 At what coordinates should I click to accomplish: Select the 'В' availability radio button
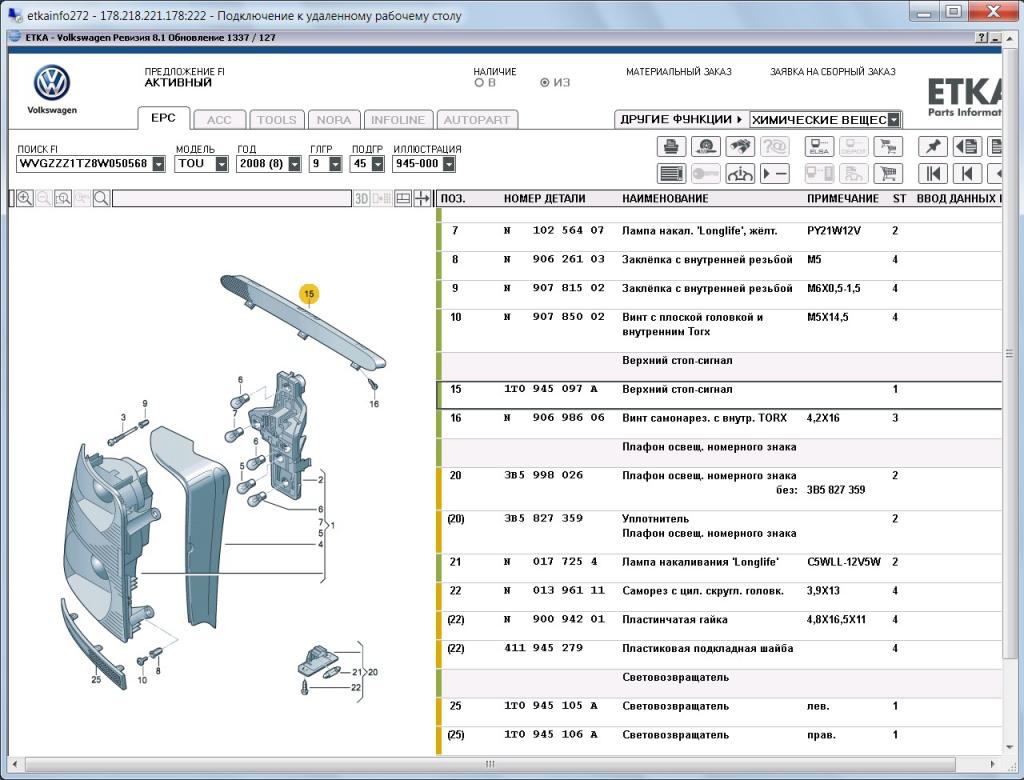(479, 83)
